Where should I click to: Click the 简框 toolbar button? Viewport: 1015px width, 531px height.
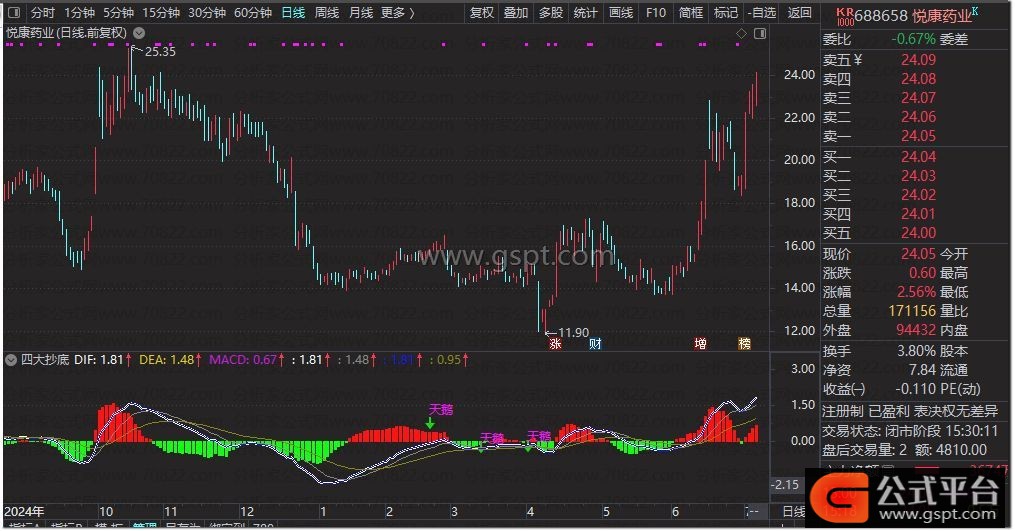pos(691,12)
